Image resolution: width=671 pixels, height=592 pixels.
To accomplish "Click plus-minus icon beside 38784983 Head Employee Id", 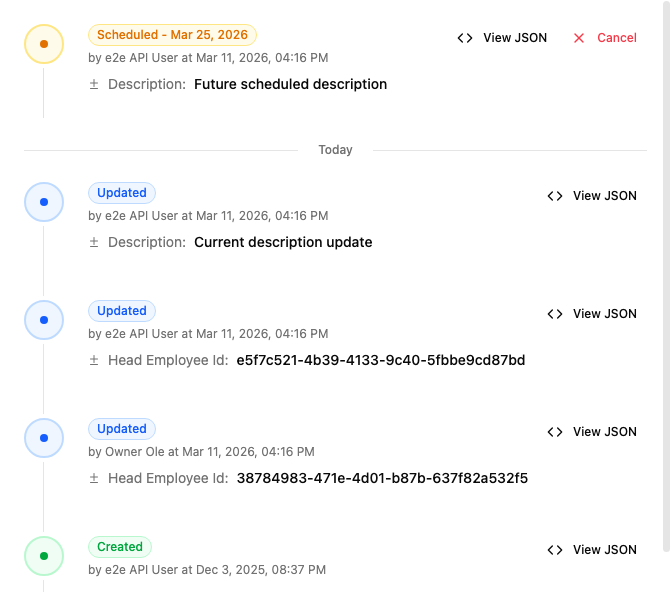I will pos(94,479).
